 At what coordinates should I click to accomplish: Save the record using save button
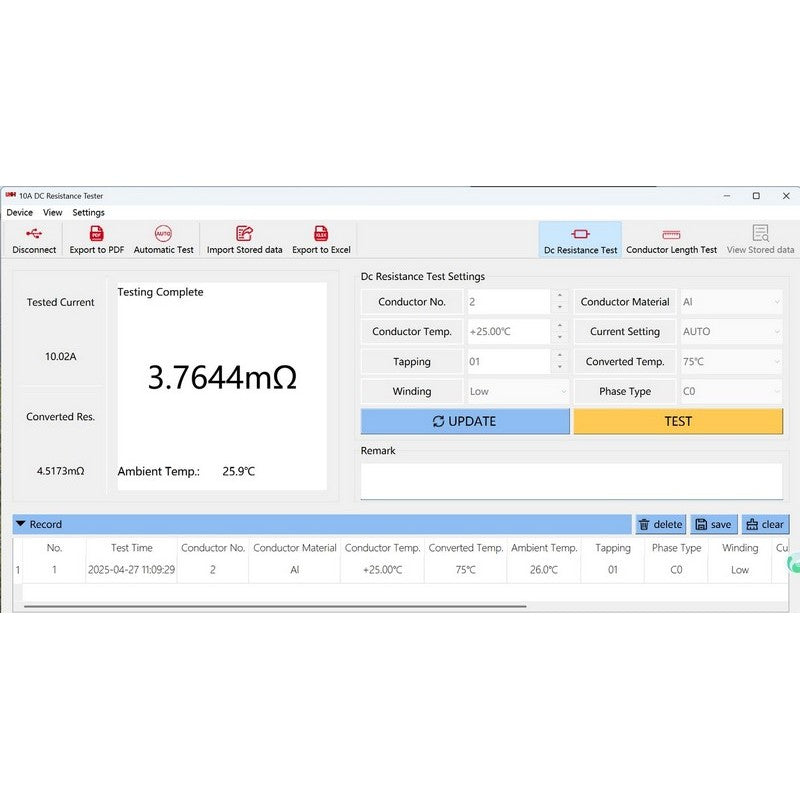click(x=713, y=524)
